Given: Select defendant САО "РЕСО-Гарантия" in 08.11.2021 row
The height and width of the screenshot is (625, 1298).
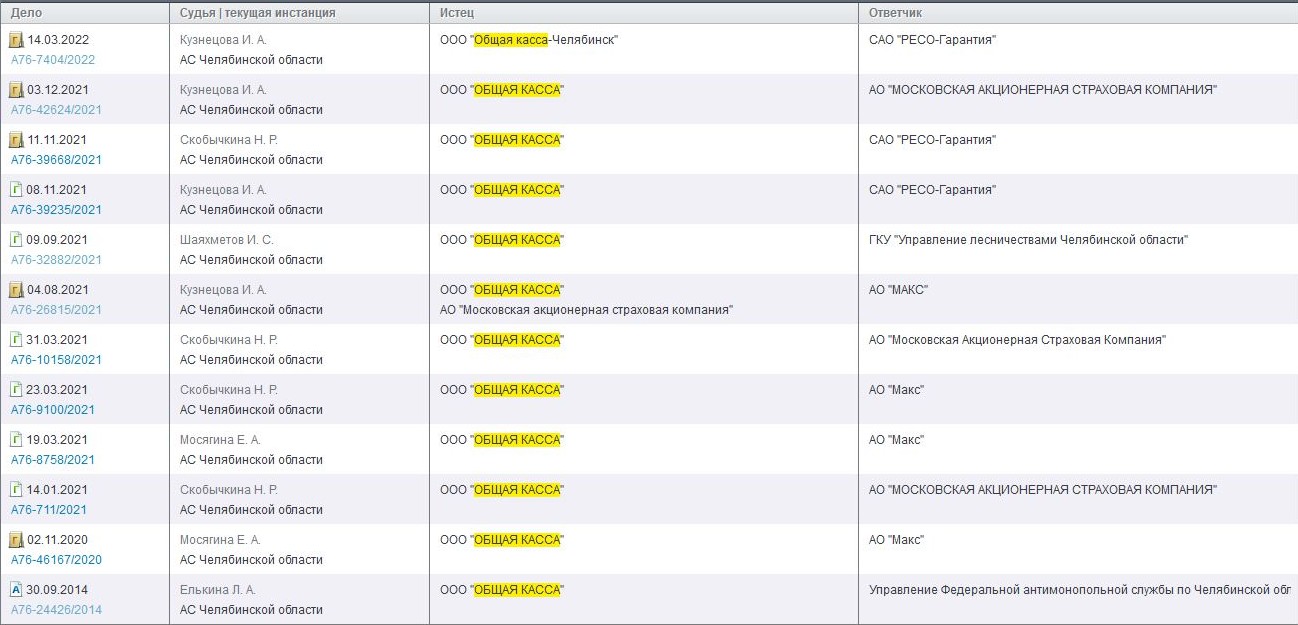Looking at the screenshot, I should [x=933, y=190].
